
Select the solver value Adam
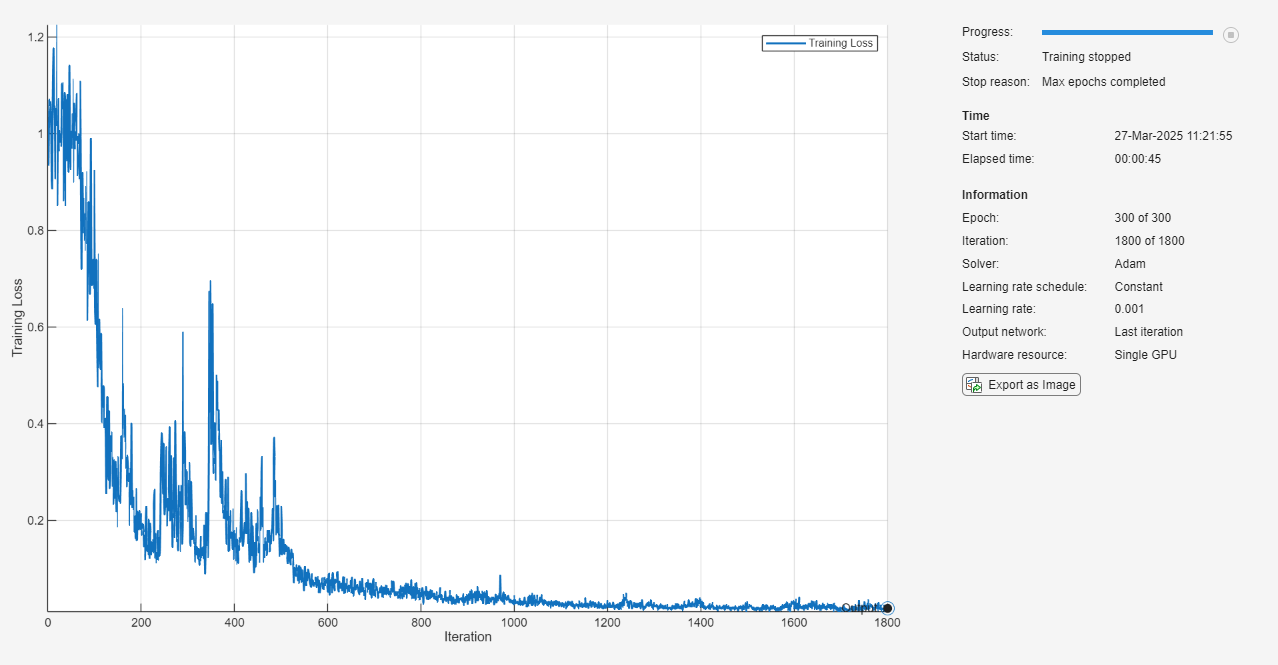pyautogui.click(x=1130, y=264)
